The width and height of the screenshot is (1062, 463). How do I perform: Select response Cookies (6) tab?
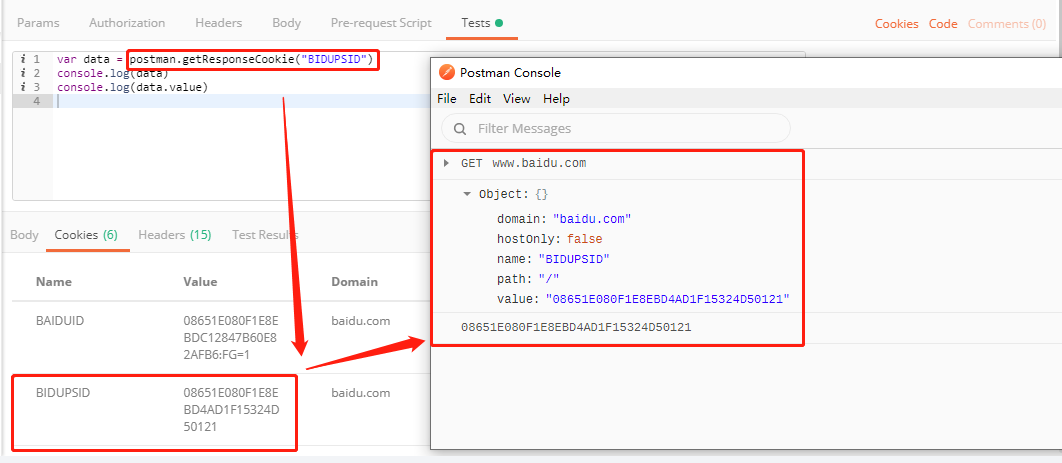tap(87, 235)
